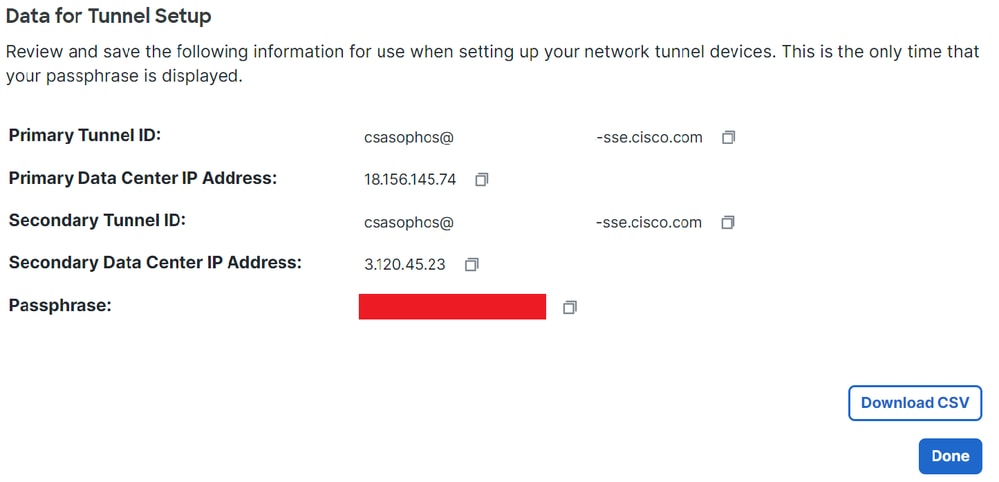Select the 3.120.45.23 IP address text

point(405,264)
